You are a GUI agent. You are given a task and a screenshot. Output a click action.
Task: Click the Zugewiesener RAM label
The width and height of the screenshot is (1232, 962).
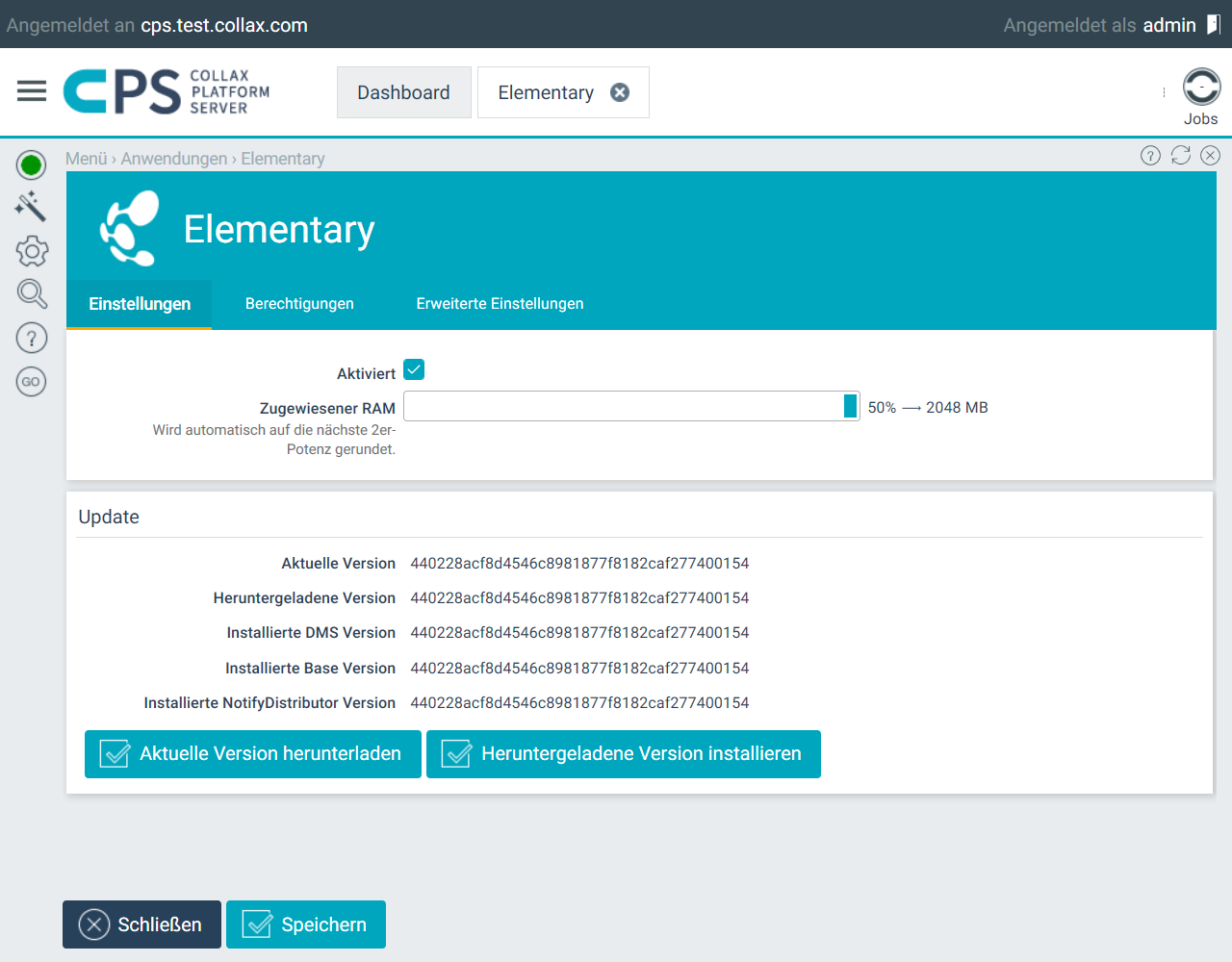tap(327, 409)
